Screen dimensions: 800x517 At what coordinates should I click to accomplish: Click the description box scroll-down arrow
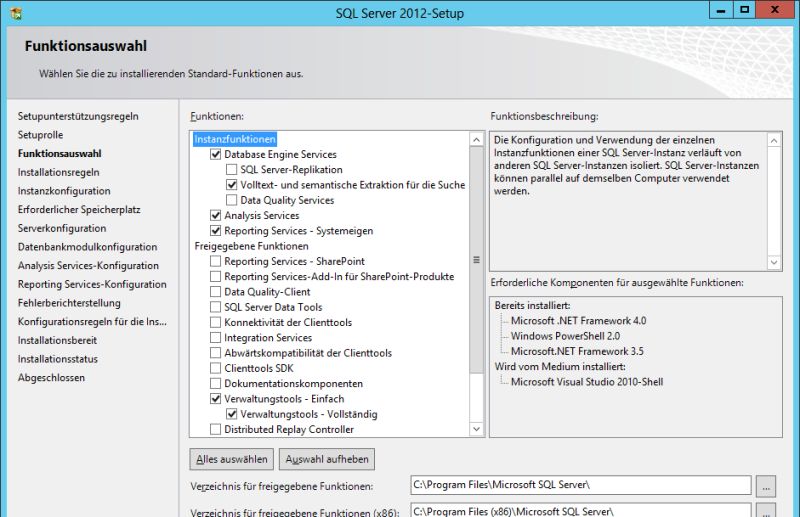tap(774, 262)
